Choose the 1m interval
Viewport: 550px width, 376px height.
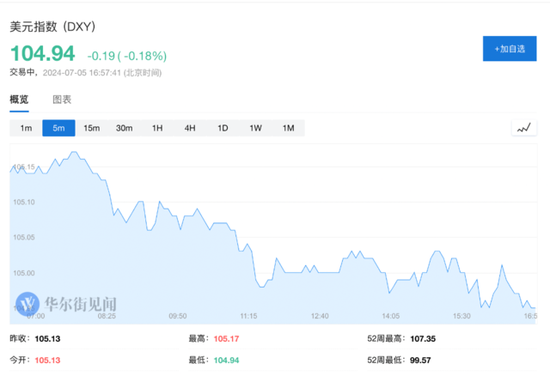coord(26,128)
